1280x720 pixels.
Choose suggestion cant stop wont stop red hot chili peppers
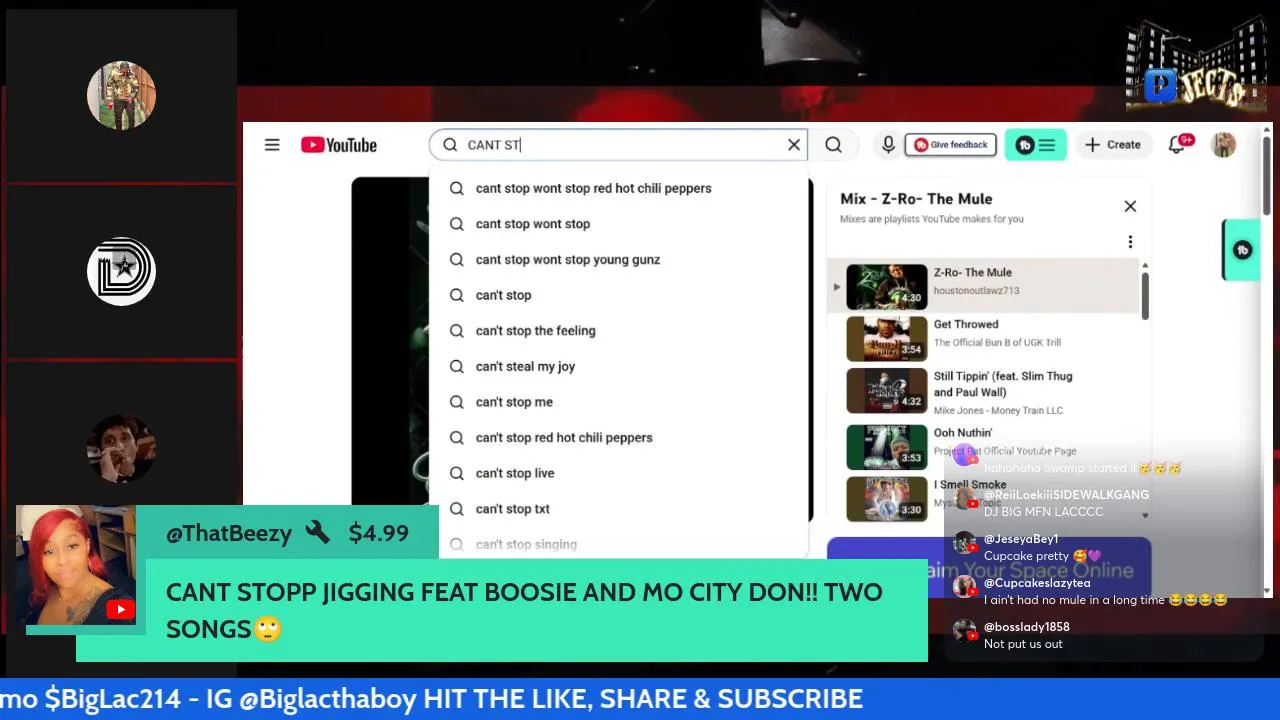[618, 188]
